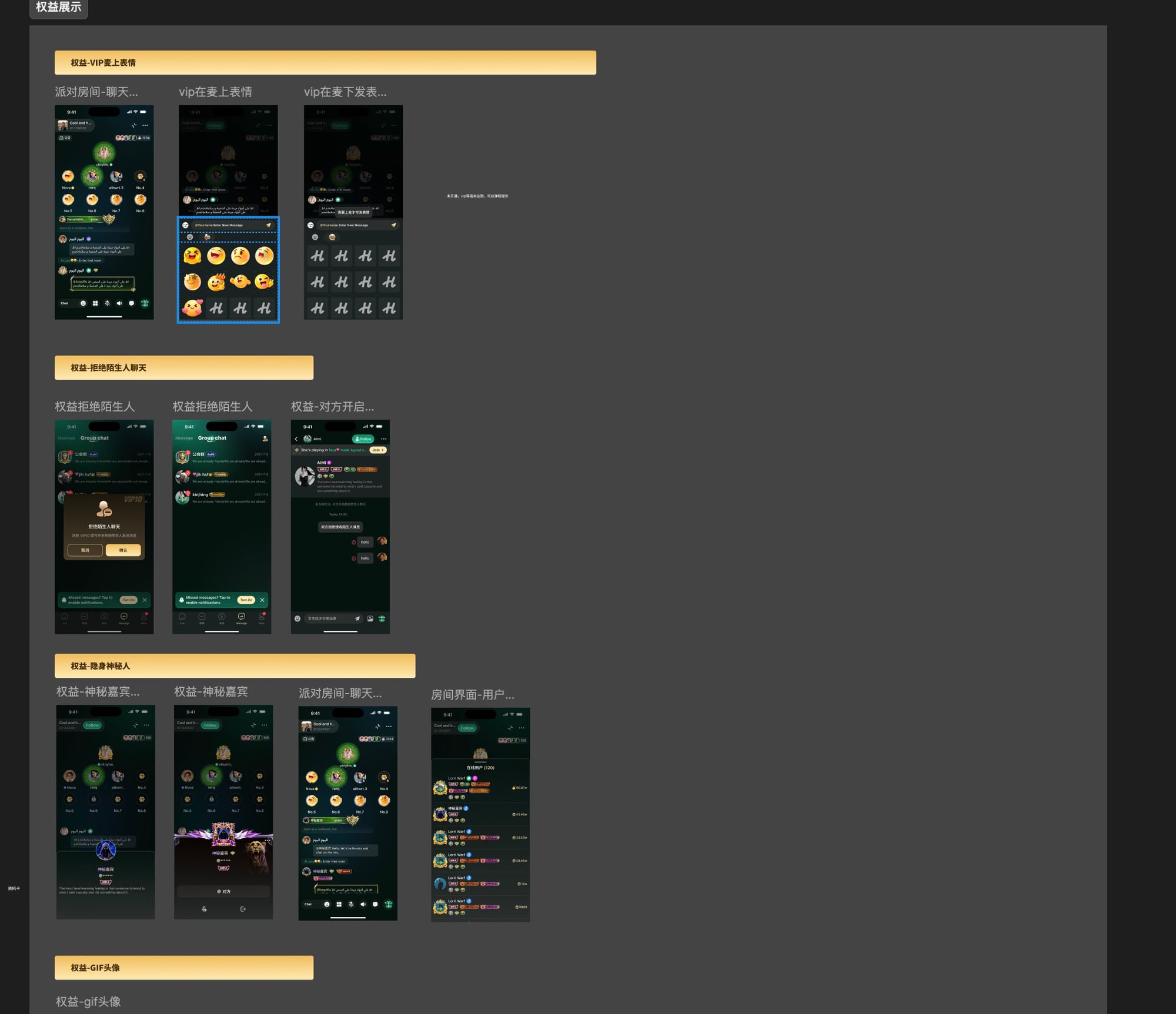Click the 取消 button in the VIP10 dialog
Screen dimensions: 1176x1014
(85, 550)
